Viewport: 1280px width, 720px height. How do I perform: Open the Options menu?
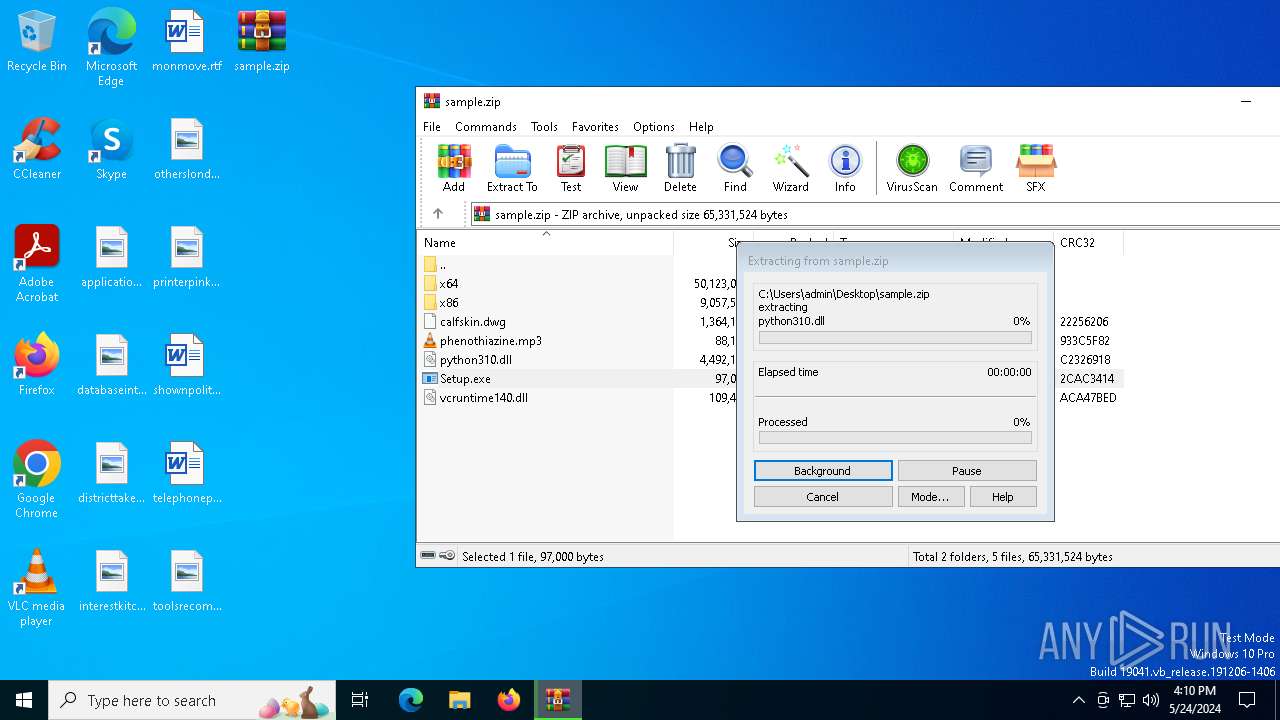[654, 127]
